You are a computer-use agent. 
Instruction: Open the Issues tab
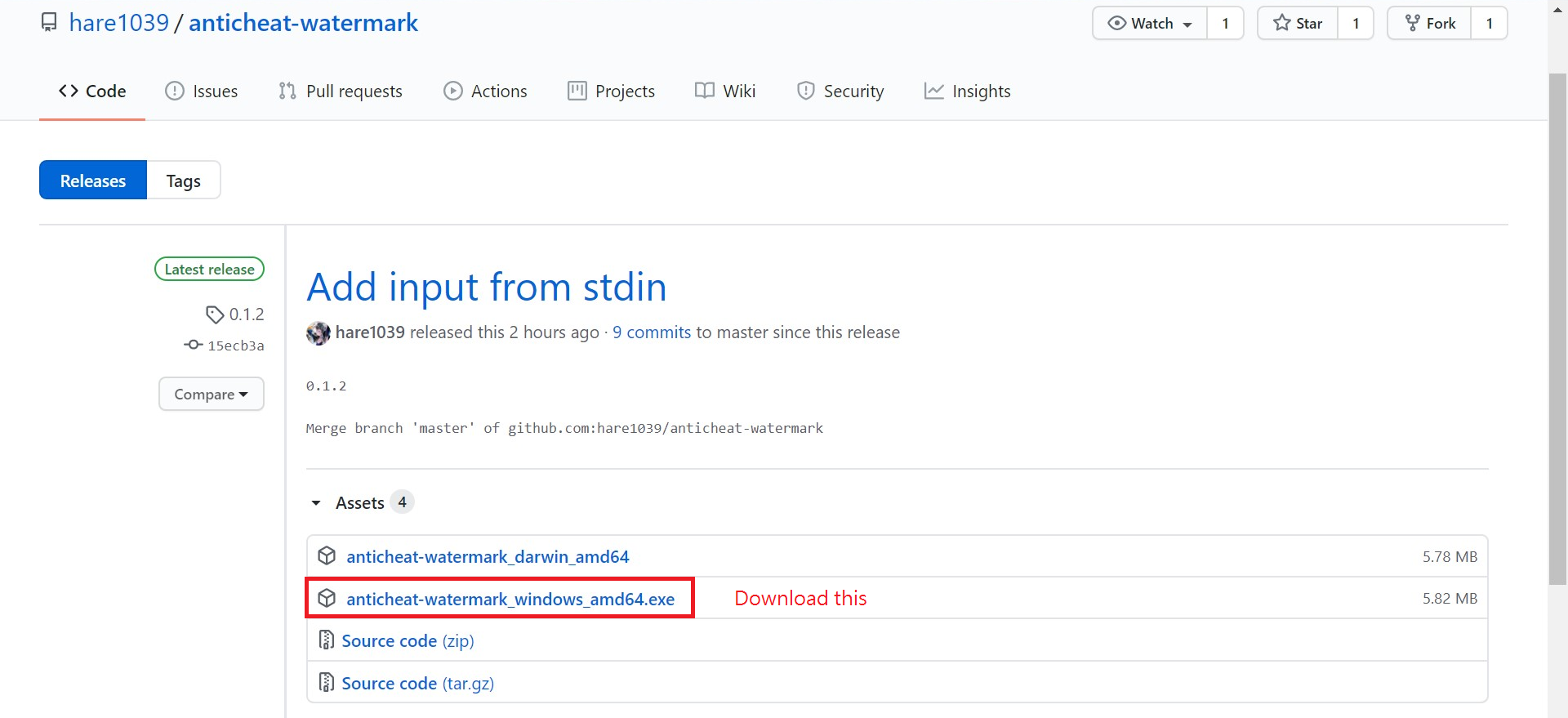tap(202, 91)
